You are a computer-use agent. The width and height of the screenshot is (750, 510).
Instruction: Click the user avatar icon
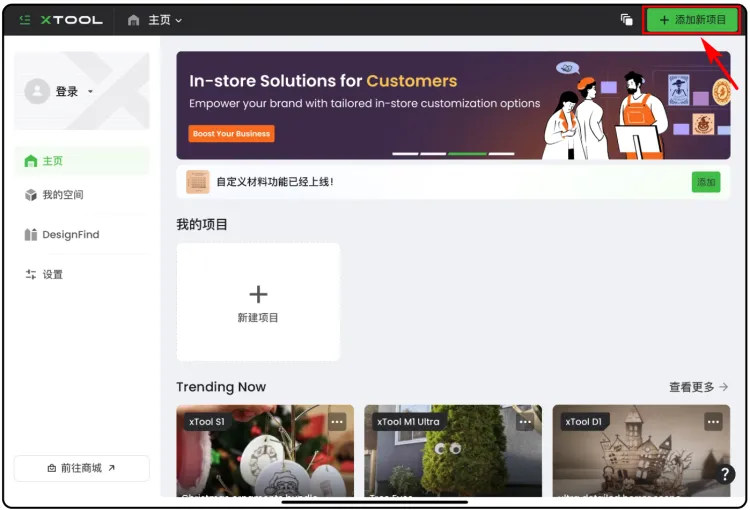point(37,91)
